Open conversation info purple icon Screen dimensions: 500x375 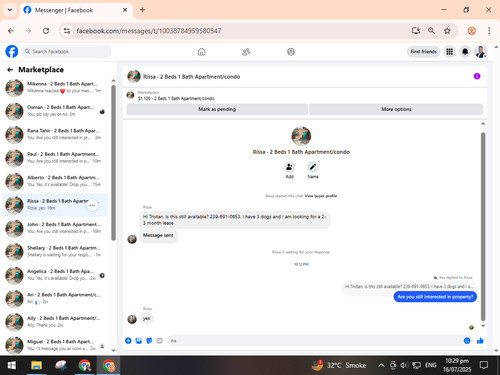pos(477,76)
